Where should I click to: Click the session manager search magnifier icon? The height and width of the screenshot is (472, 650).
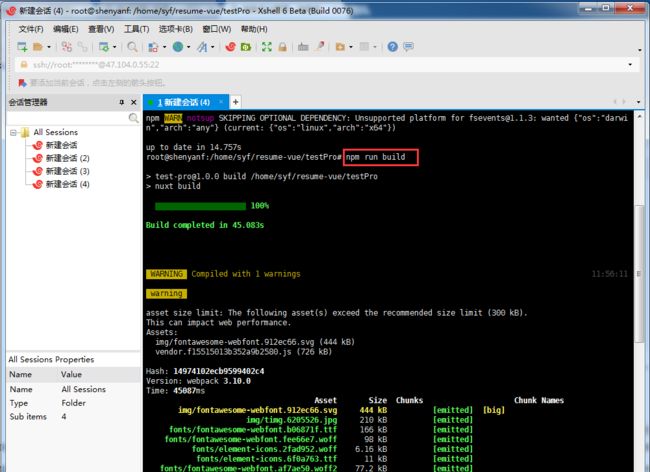(x=133, y=118)
